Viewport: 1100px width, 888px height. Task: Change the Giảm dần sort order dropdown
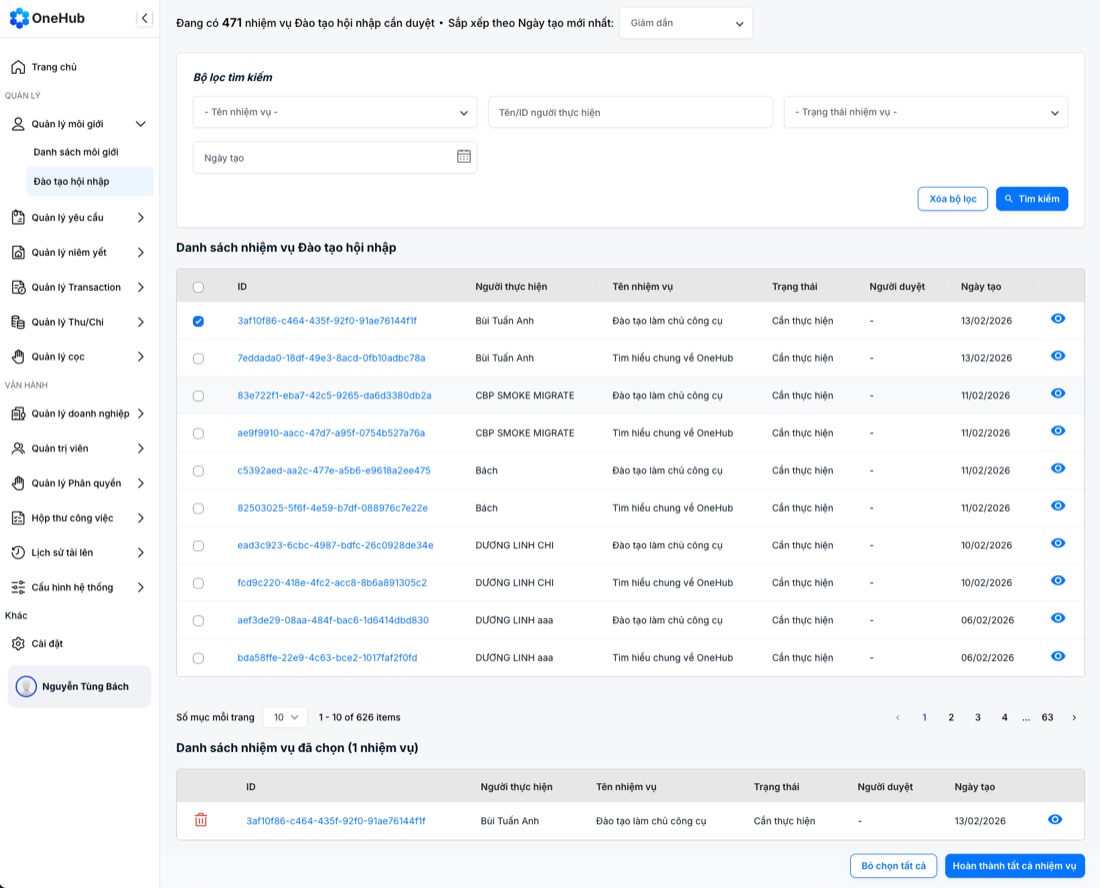[x=686, y=23]
